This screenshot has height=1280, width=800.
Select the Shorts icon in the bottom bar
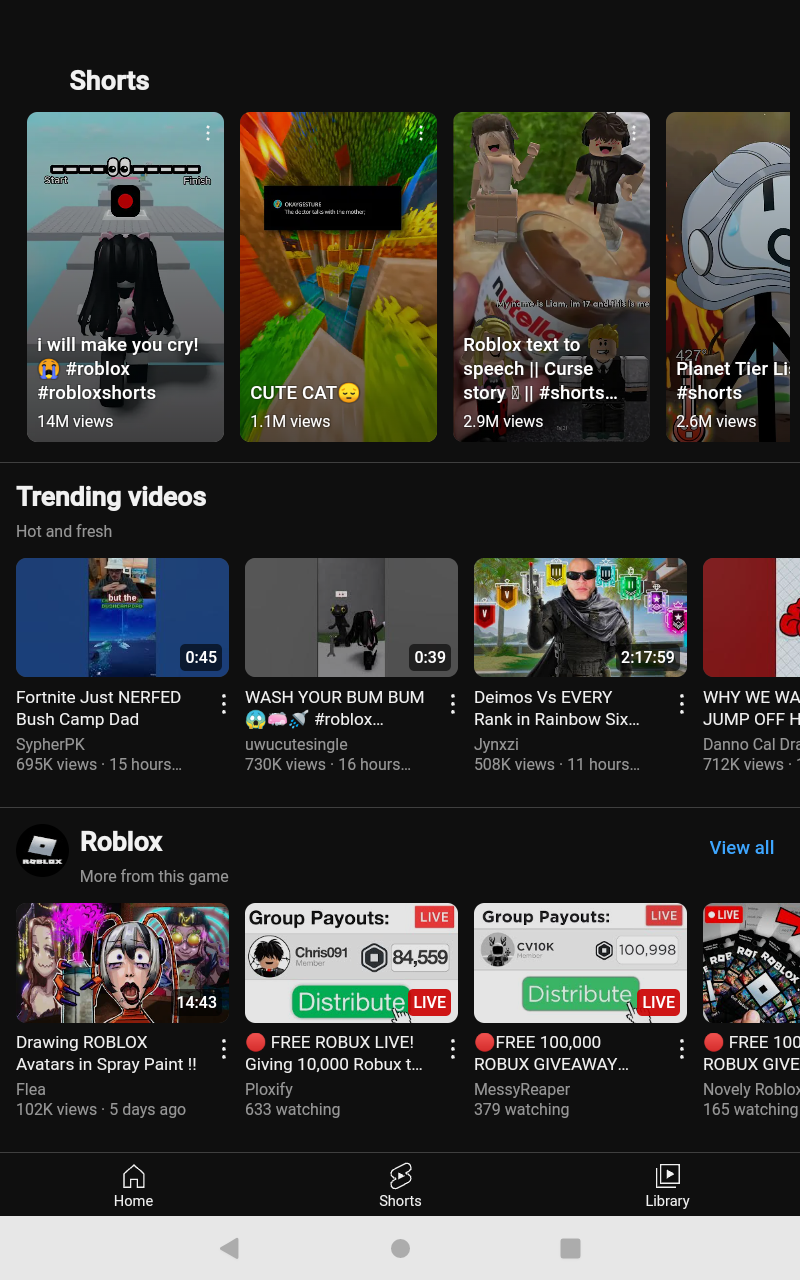pyautogui.click(x=400, y=1185)
